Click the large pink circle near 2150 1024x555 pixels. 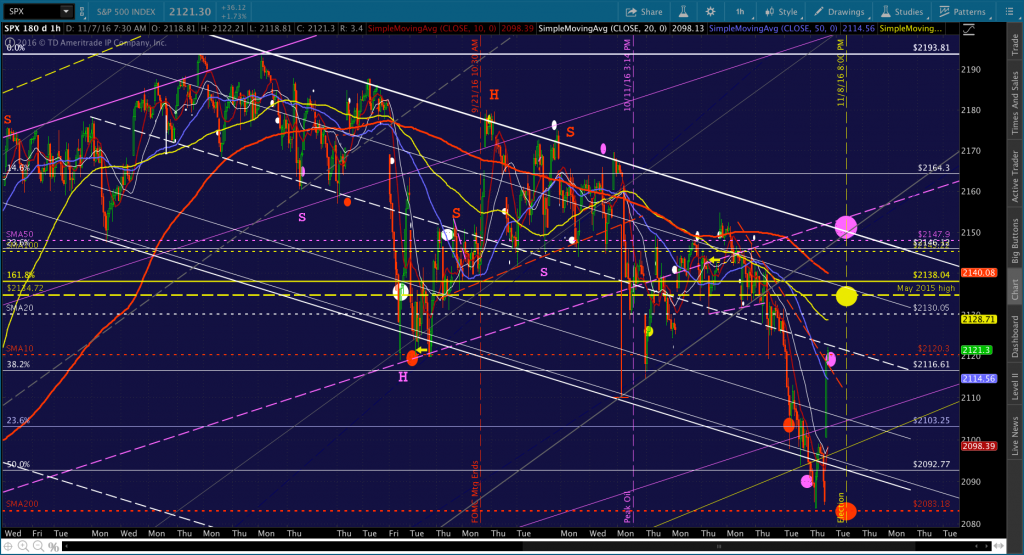[x=846, y=227]
